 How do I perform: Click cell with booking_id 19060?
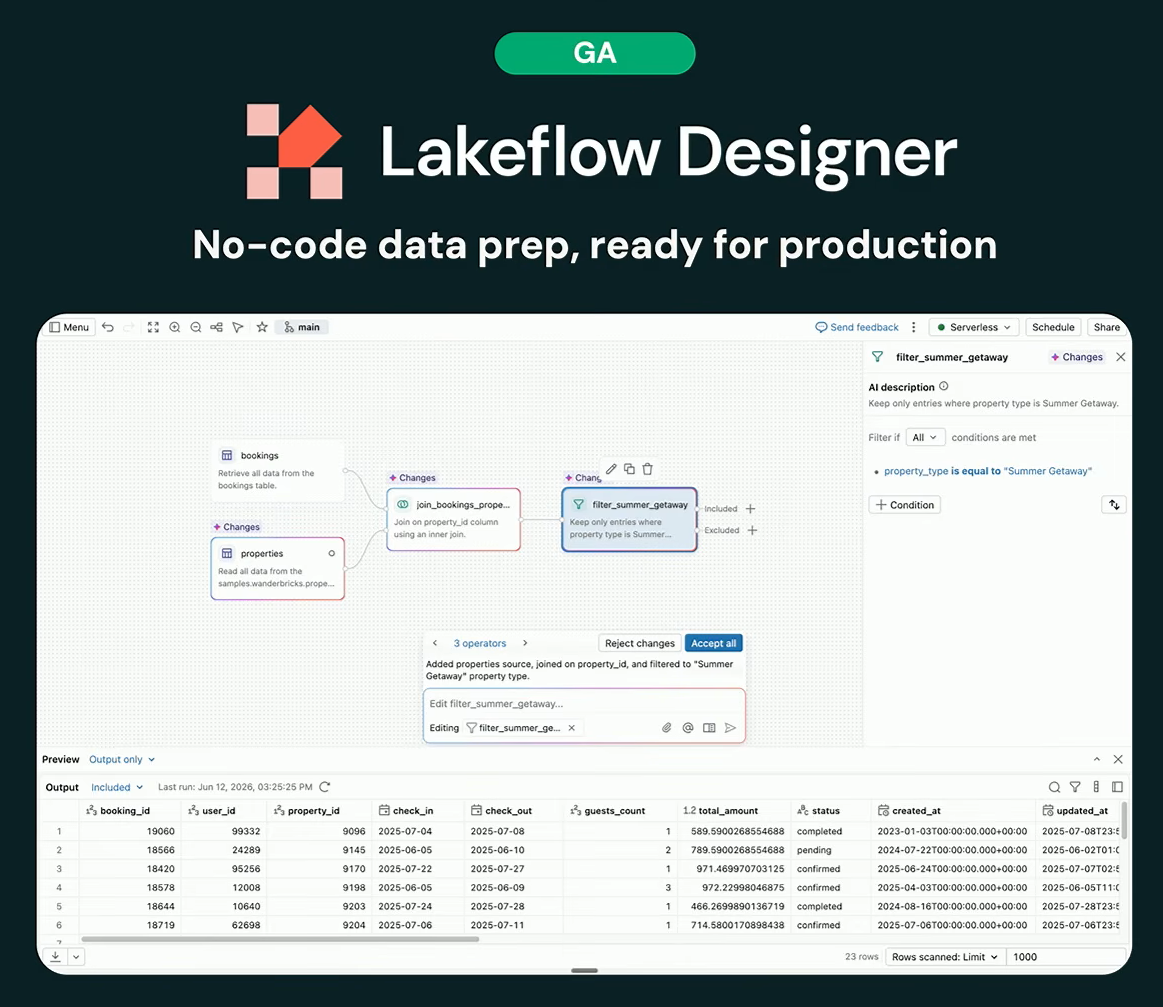[130, 831]
